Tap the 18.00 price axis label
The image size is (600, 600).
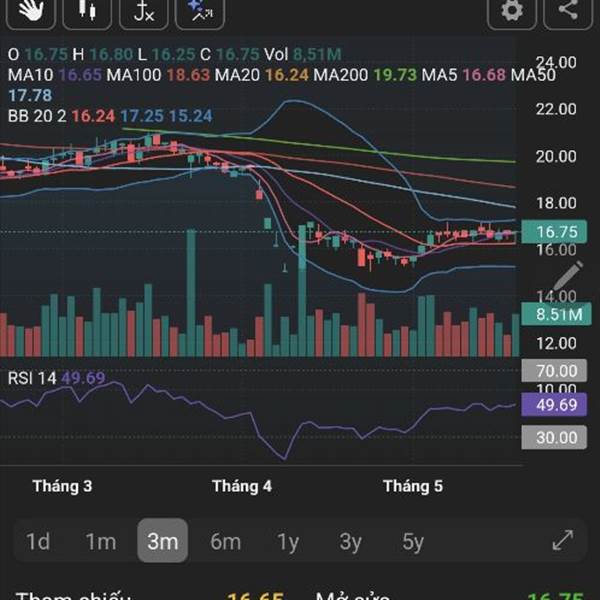556,203
